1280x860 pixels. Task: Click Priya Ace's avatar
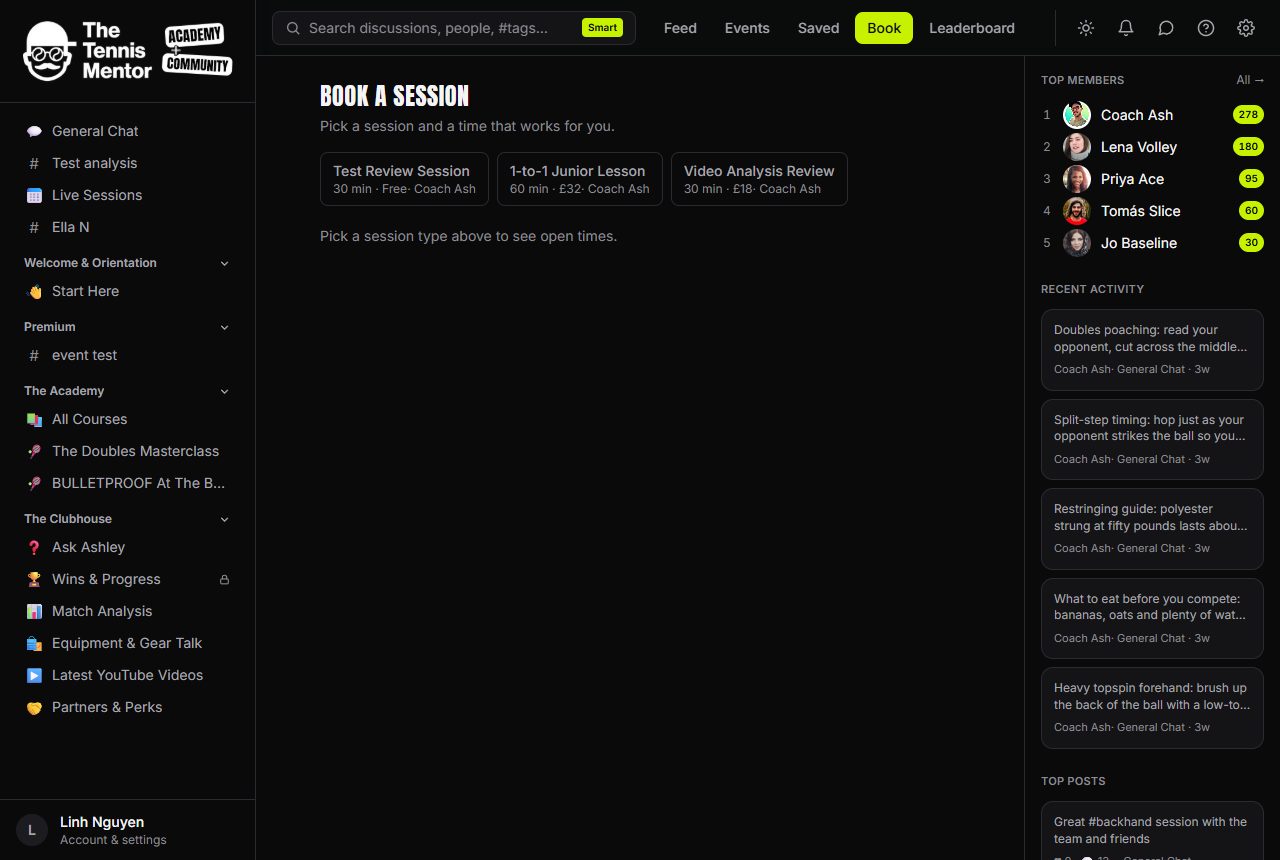pyautogui.click(x=1077, y=179)
